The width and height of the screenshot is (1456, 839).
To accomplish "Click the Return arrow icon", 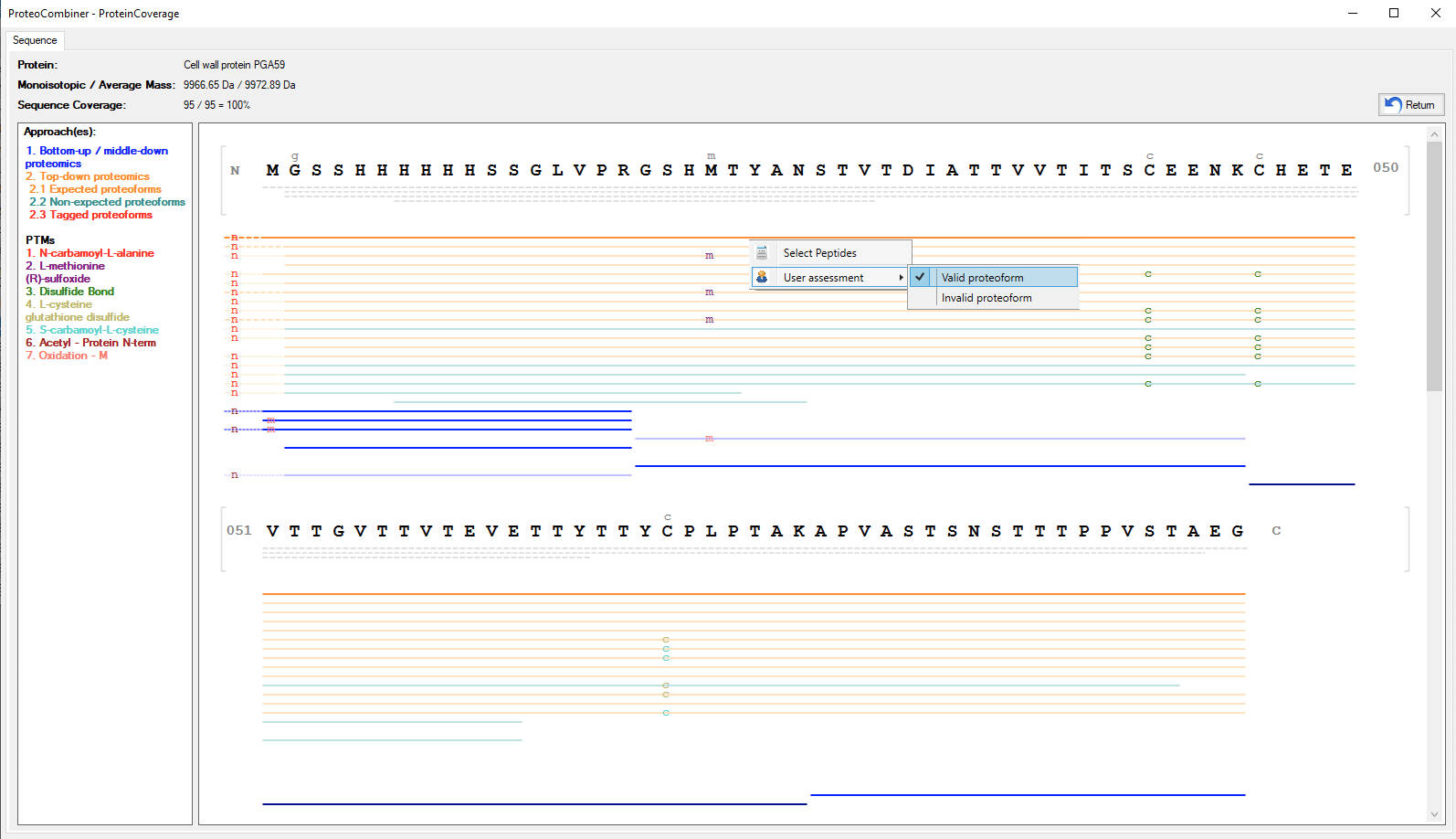I will 1393,105.
